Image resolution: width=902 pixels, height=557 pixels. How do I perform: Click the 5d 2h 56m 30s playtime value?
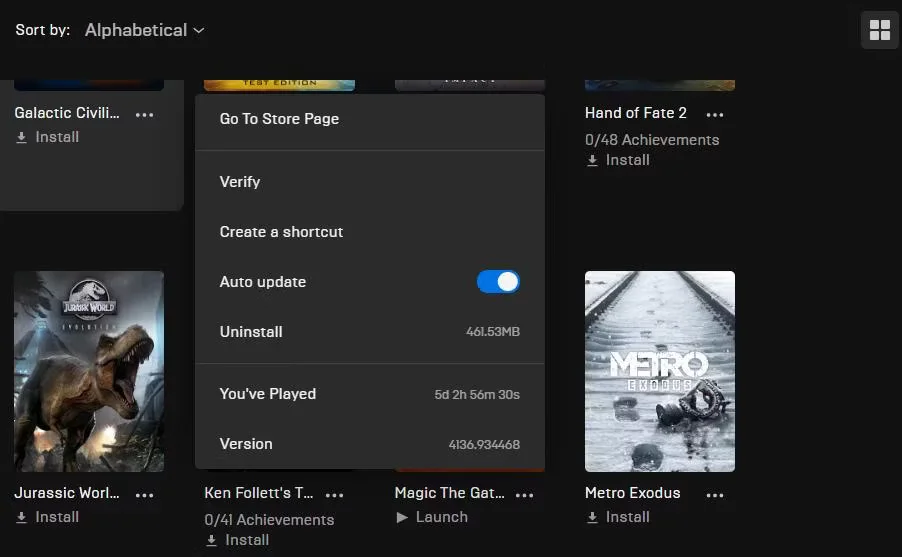(x=477, y=394)
